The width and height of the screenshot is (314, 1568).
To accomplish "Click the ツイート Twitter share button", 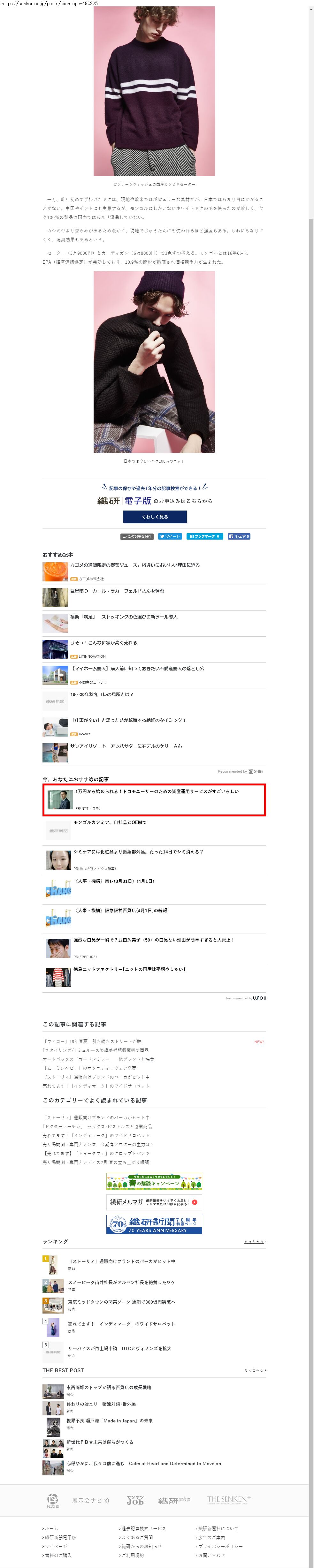I will pos(170,536).
